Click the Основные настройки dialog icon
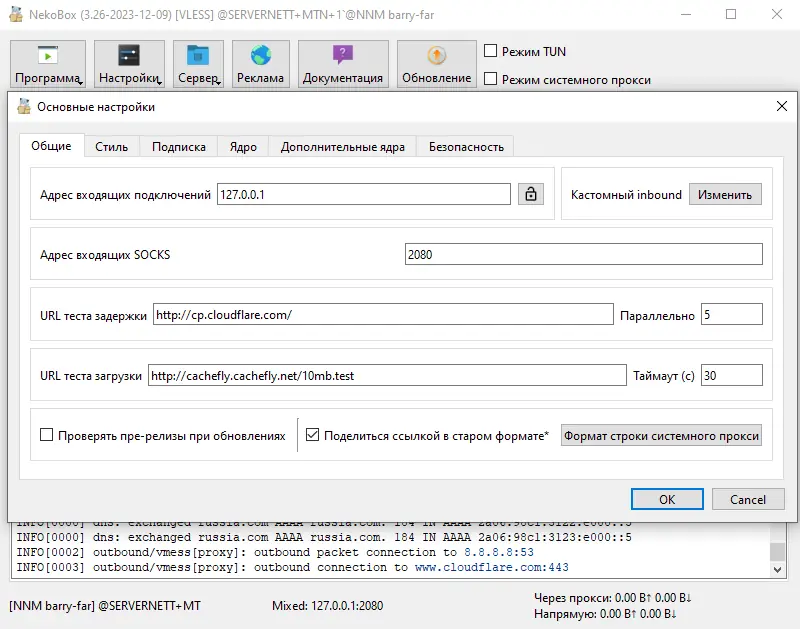 [24, 106]
